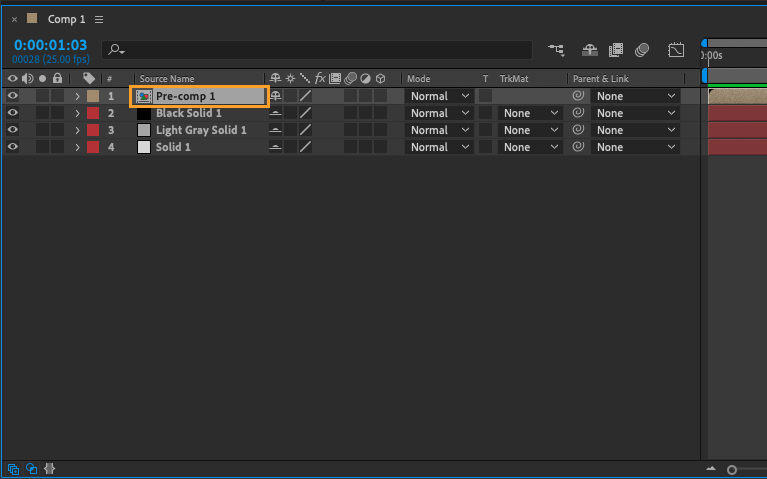Click frame count 00028 (25.00 fps)
This screenshot has width=767, height=479.
pos(51,59)
